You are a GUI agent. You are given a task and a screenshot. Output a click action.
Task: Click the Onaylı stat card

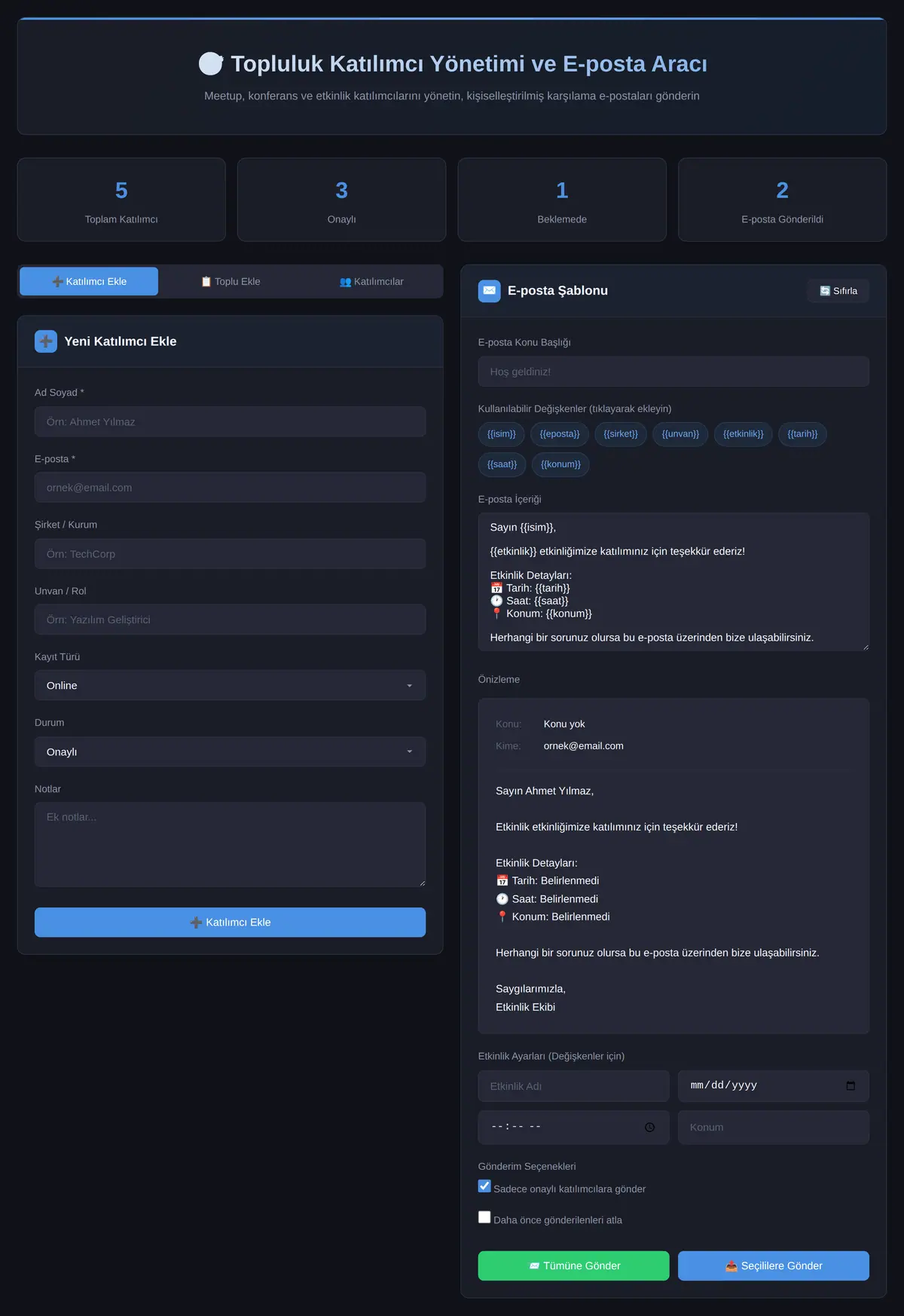(x=341, y=200)
